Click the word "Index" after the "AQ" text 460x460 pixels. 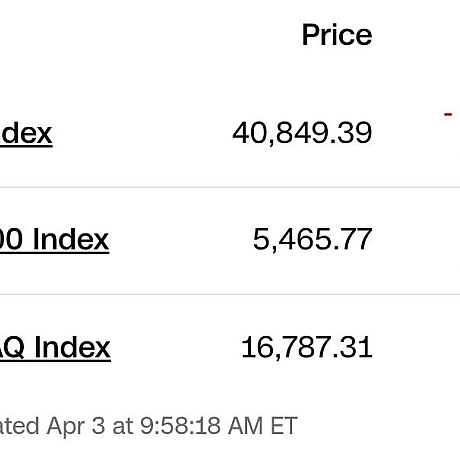pyautogui.click(x=72, y=347)
